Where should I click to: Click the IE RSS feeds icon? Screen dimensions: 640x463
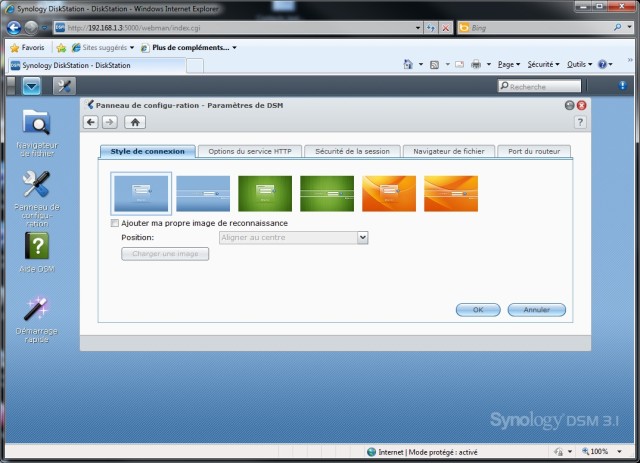(x=434, y=65)
